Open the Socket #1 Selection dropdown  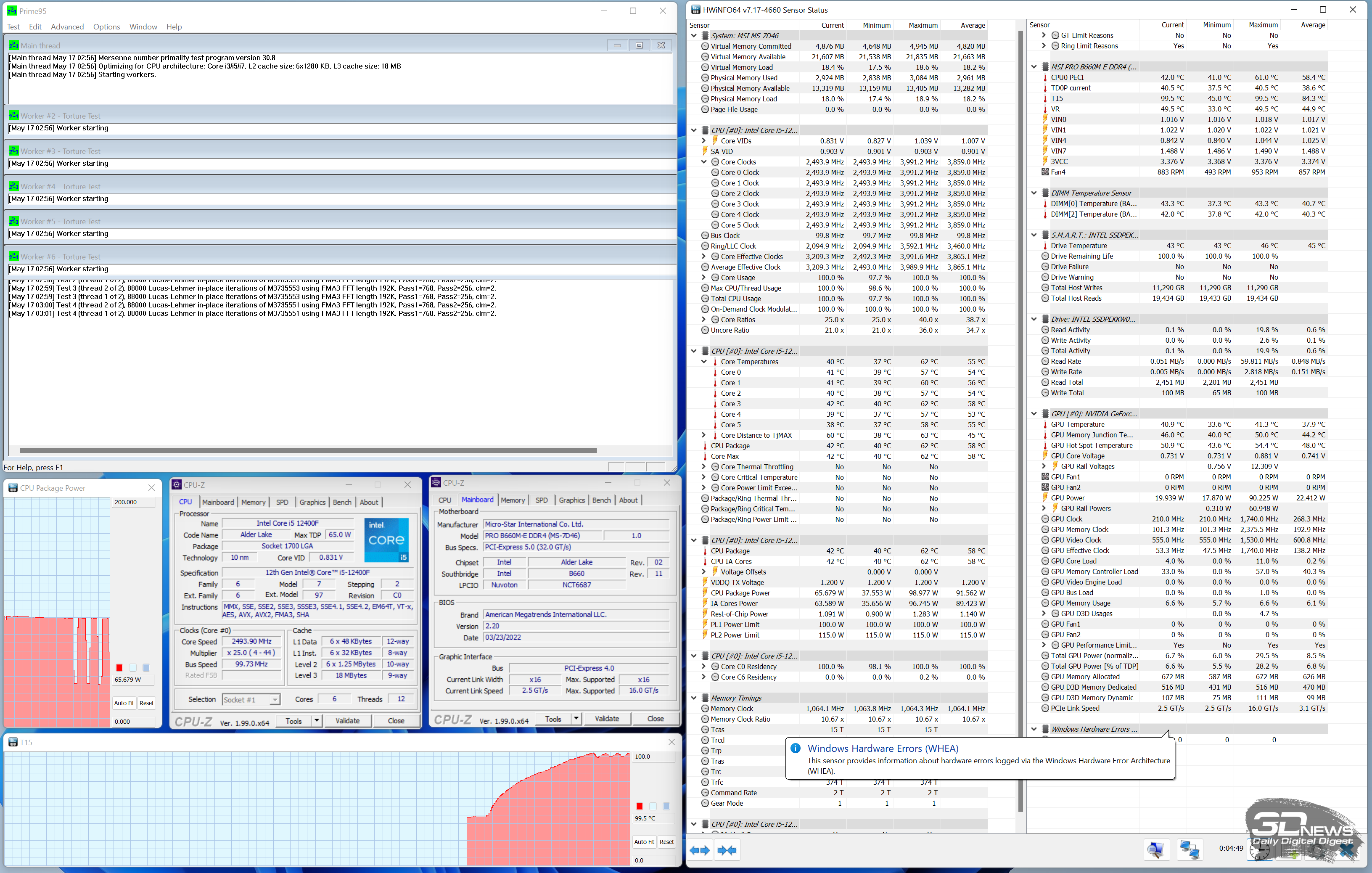click(x=275, y=699)
